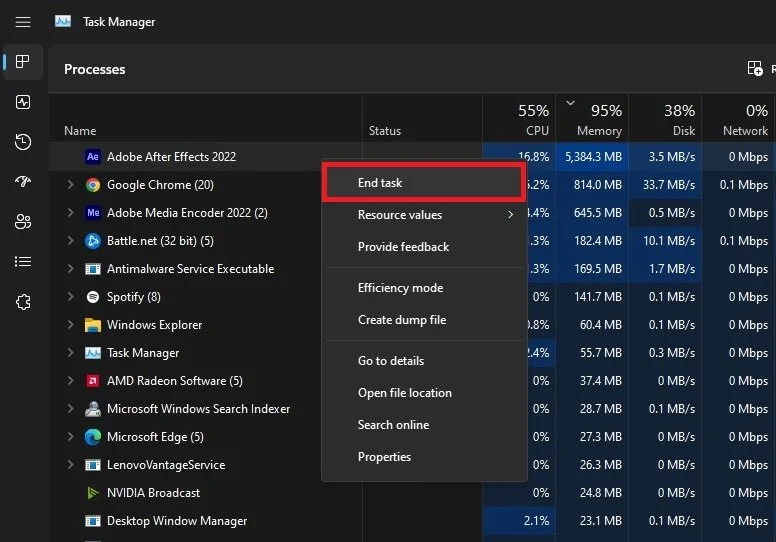Sort by the Network column header
This screenshot has height=542, width=776.
(738, 119)
